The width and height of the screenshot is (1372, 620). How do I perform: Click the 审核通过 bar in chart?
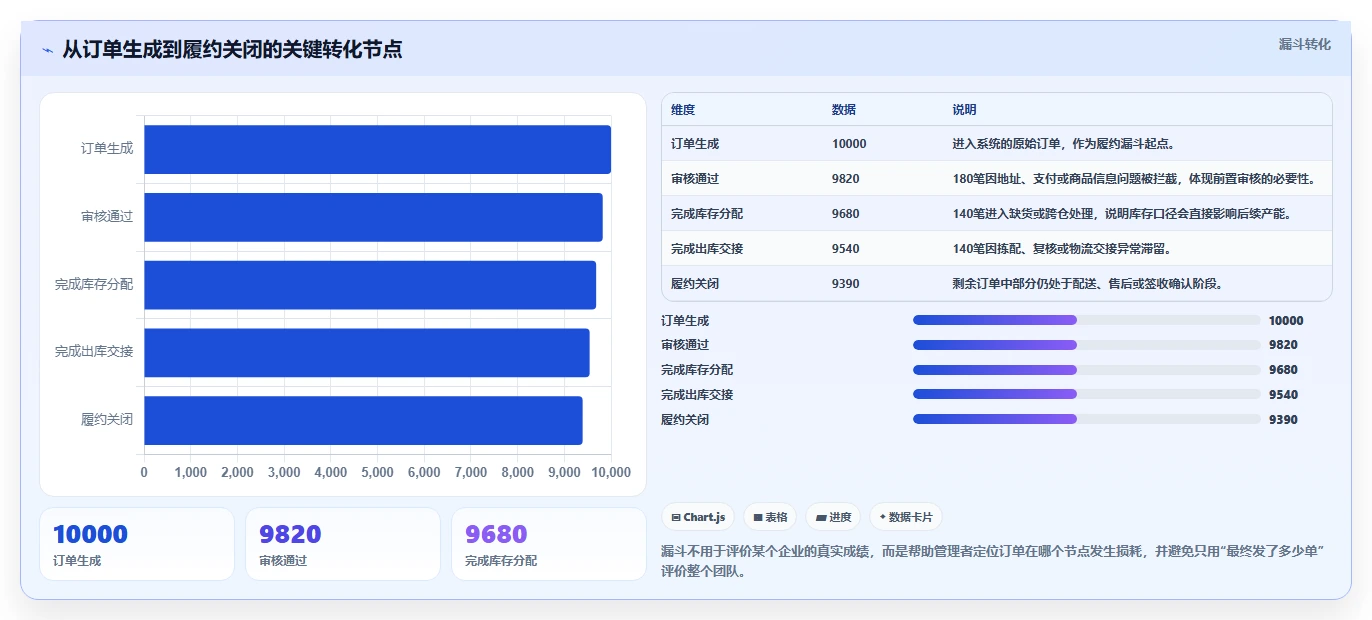tap(373, 217)
